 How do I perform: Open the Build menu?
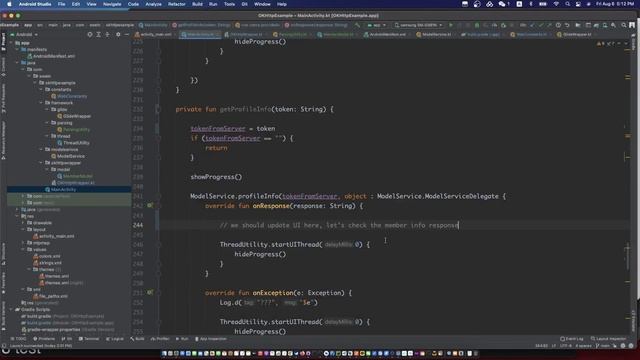pyautogui.click(x=197, y=4)
